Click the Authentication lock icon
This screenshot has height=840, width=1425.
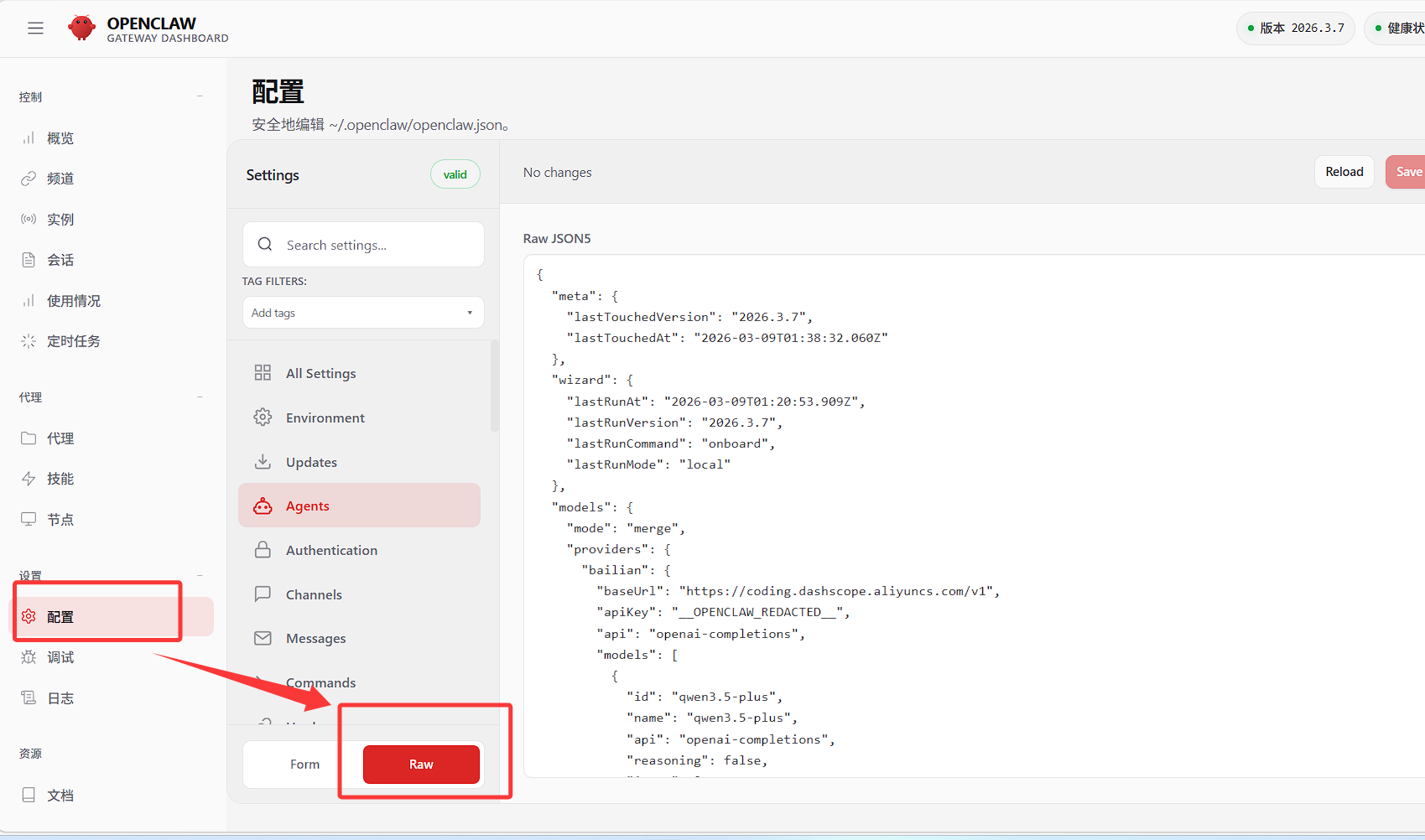[263, 550]
